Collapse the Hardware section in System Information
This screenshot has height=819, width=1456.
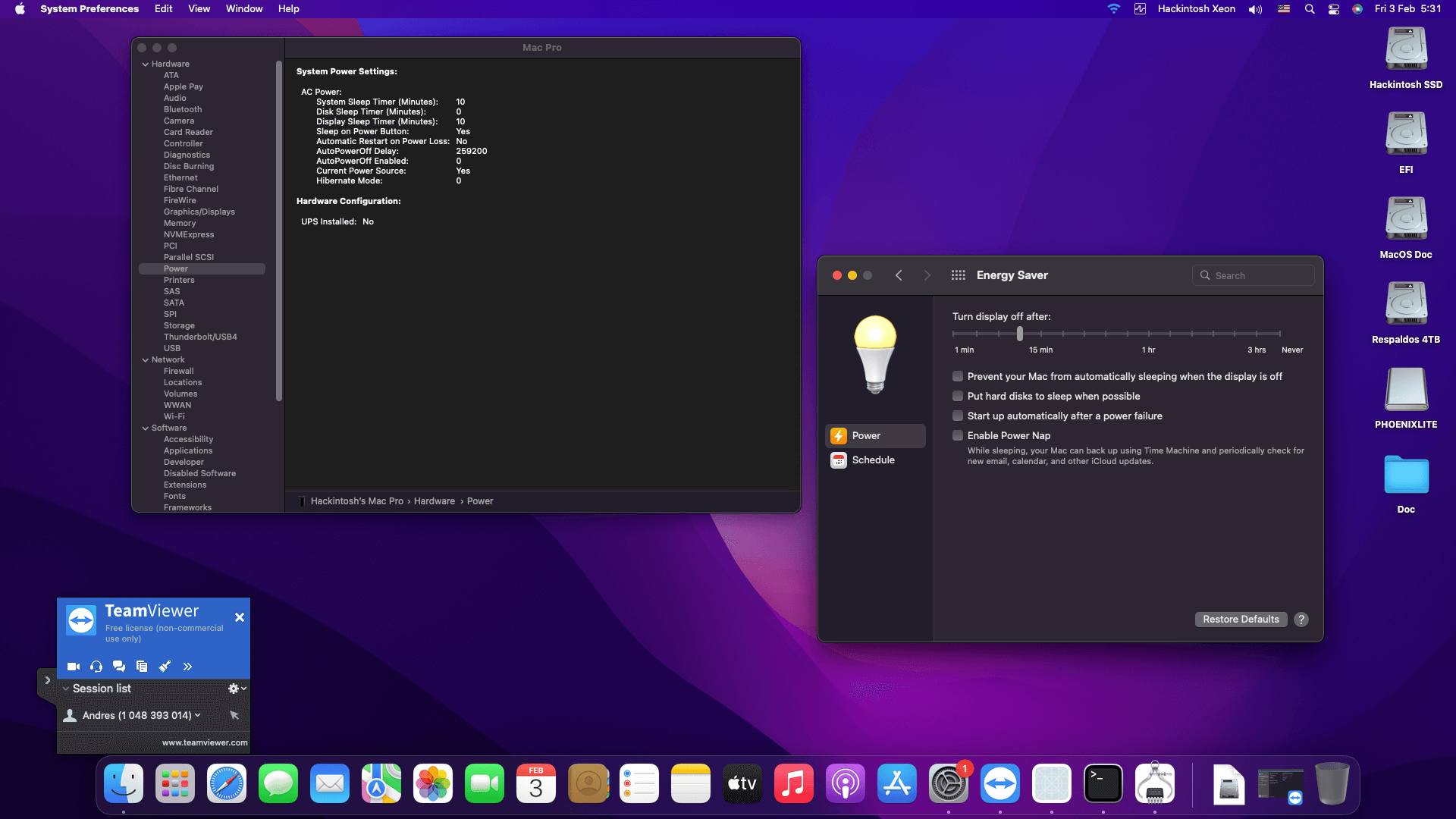point(145,64)
